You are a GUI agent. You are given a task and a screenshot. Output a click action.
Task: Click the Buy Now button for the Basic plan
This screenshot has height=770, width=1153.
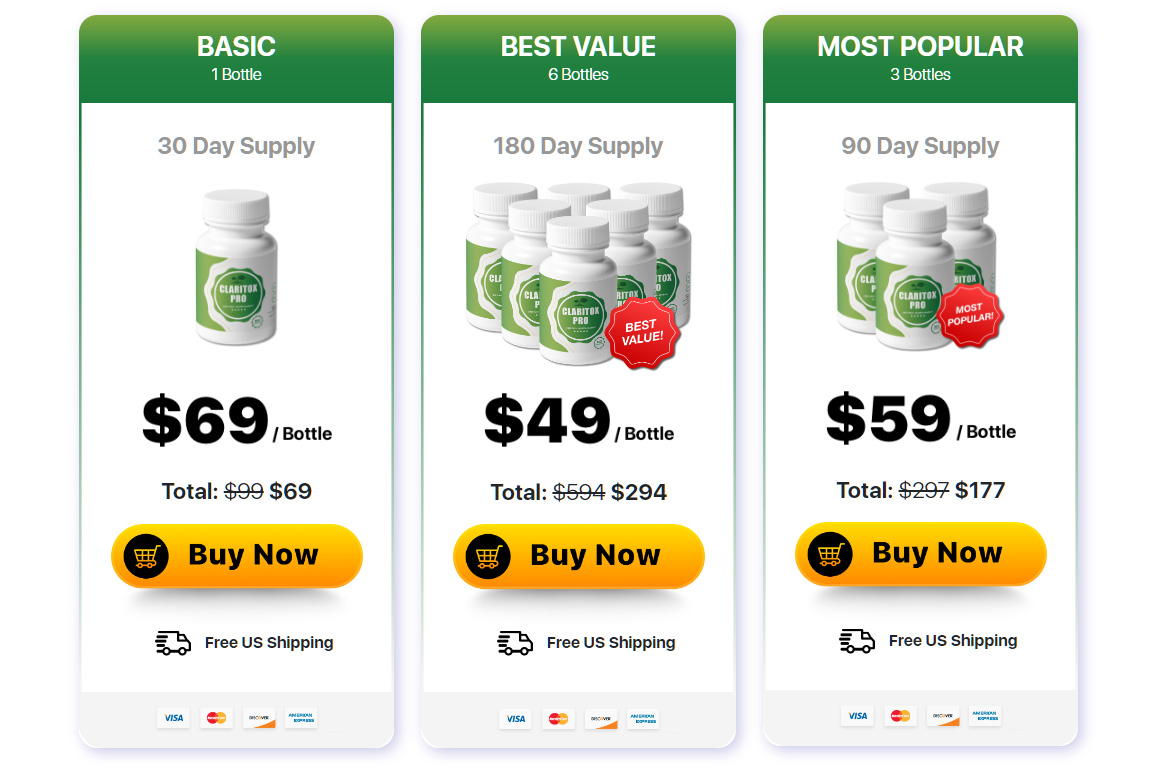[236, 555]
